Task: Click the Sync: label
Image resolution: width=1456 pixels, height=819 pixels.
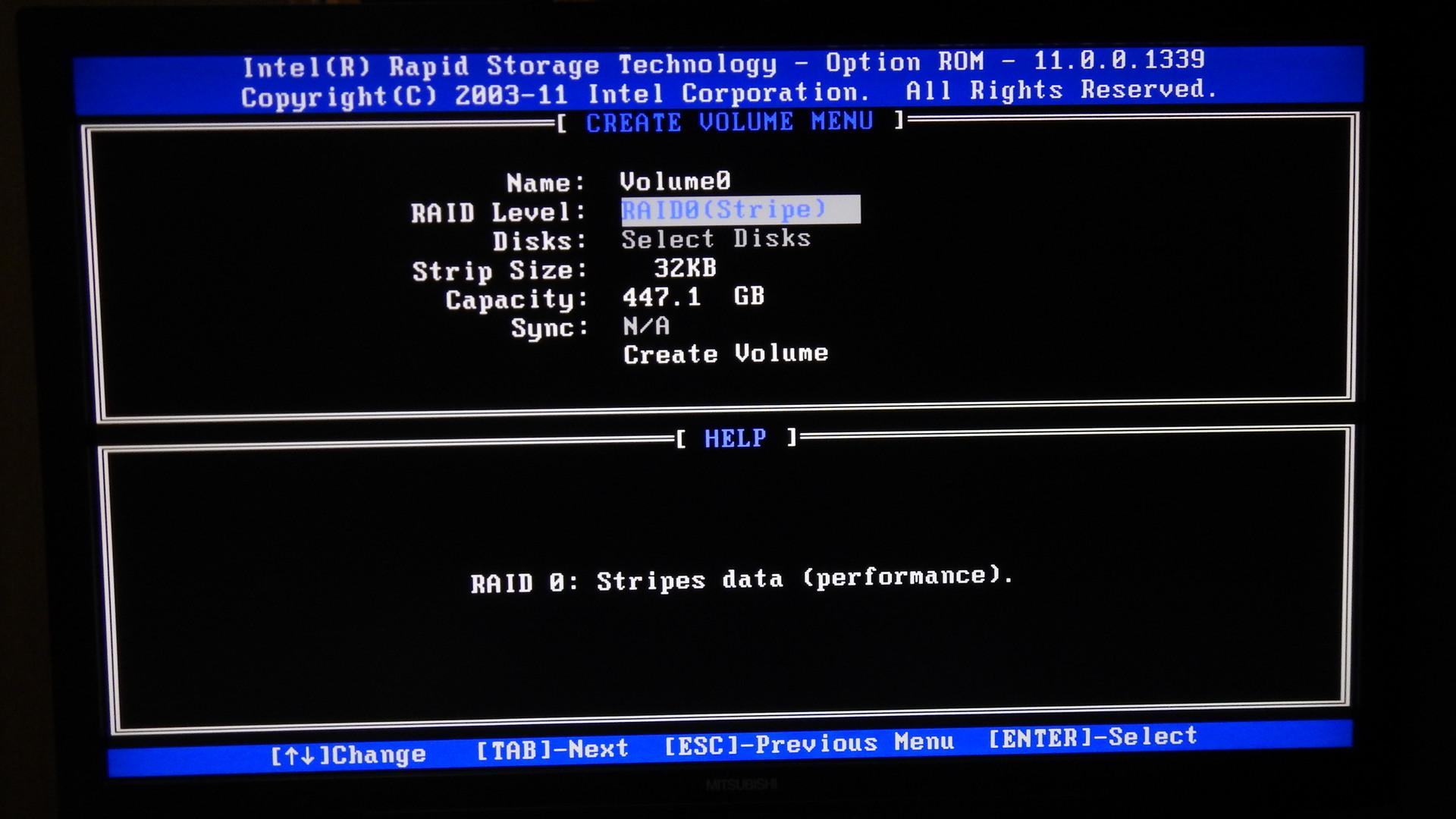Action: (550, 328)
